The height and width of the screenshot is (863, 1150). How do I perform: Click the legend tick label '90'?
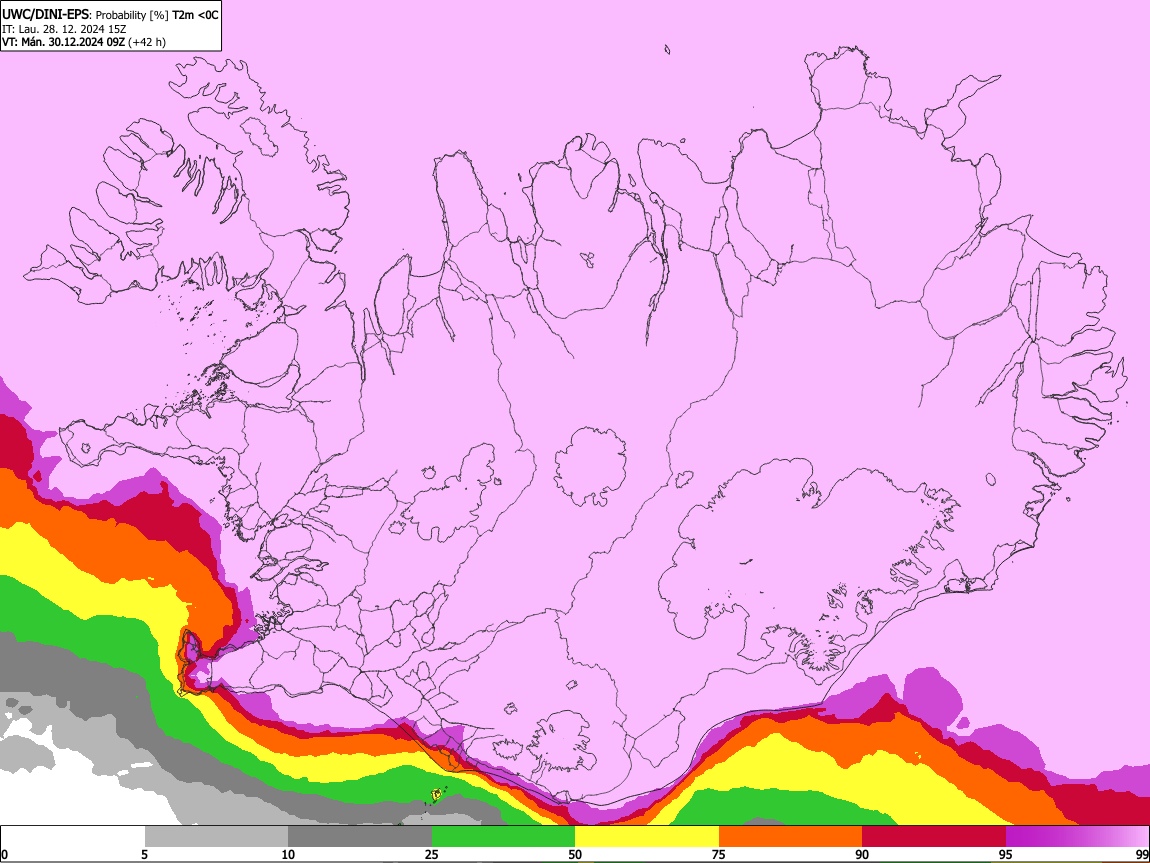pyautogui.click(x=862, y=854)
